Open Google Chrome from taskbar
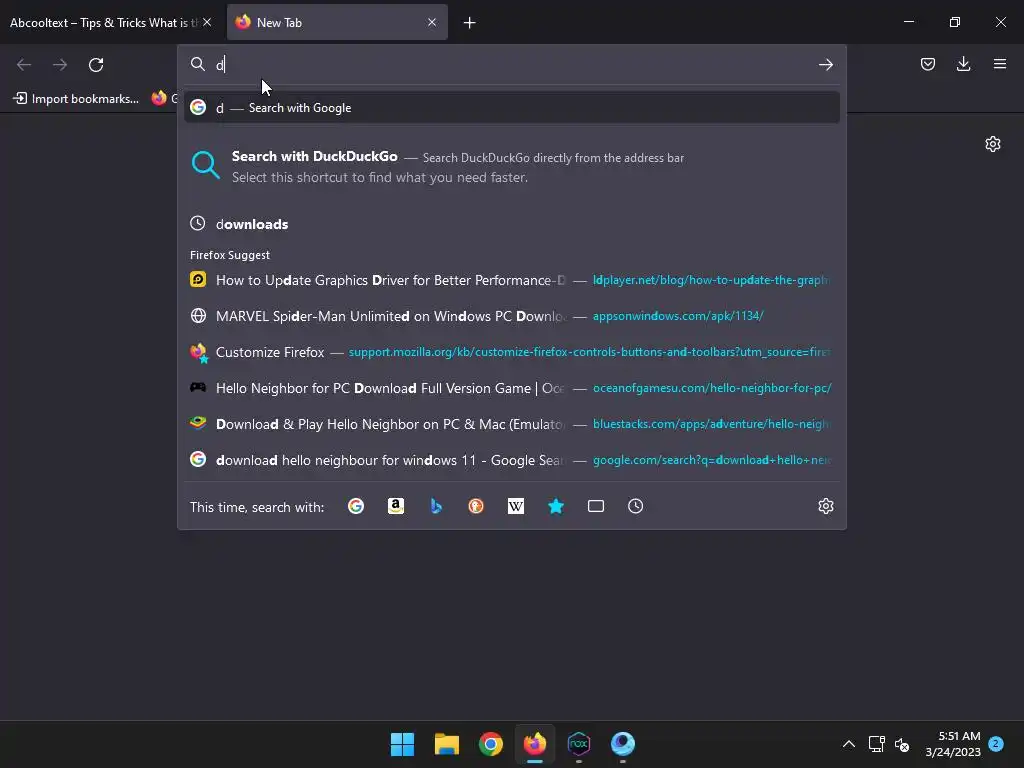This screenshot has width=1024, height=768. 490,744
